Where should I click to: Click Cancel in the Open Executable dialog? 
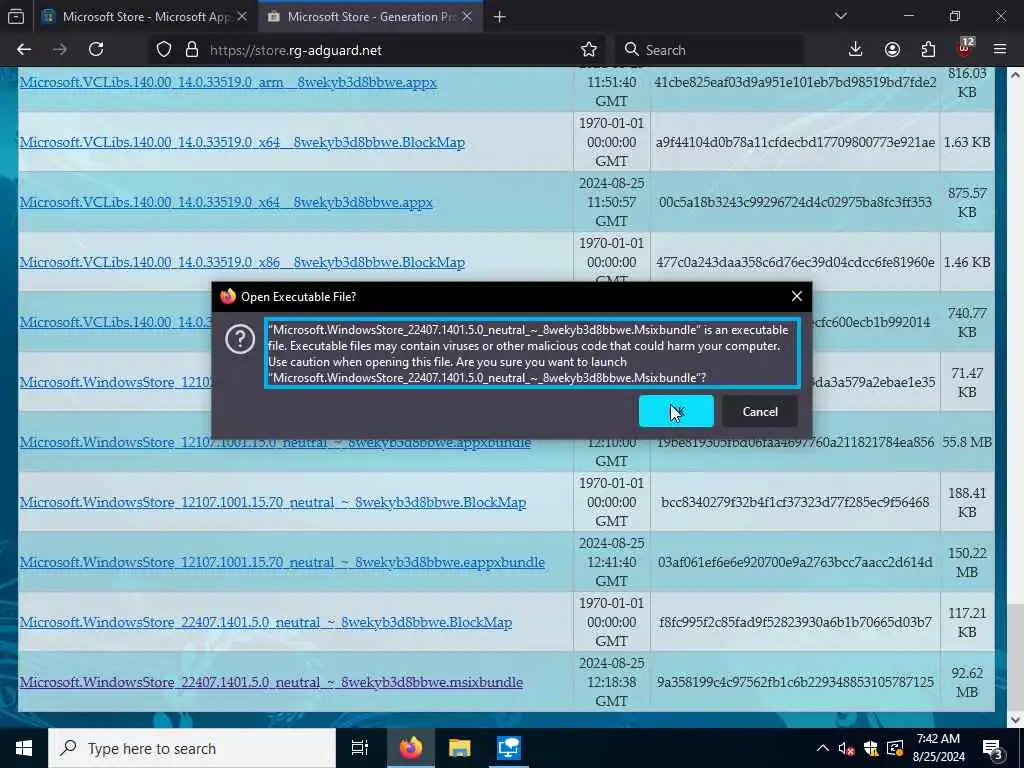pos(760,411)
